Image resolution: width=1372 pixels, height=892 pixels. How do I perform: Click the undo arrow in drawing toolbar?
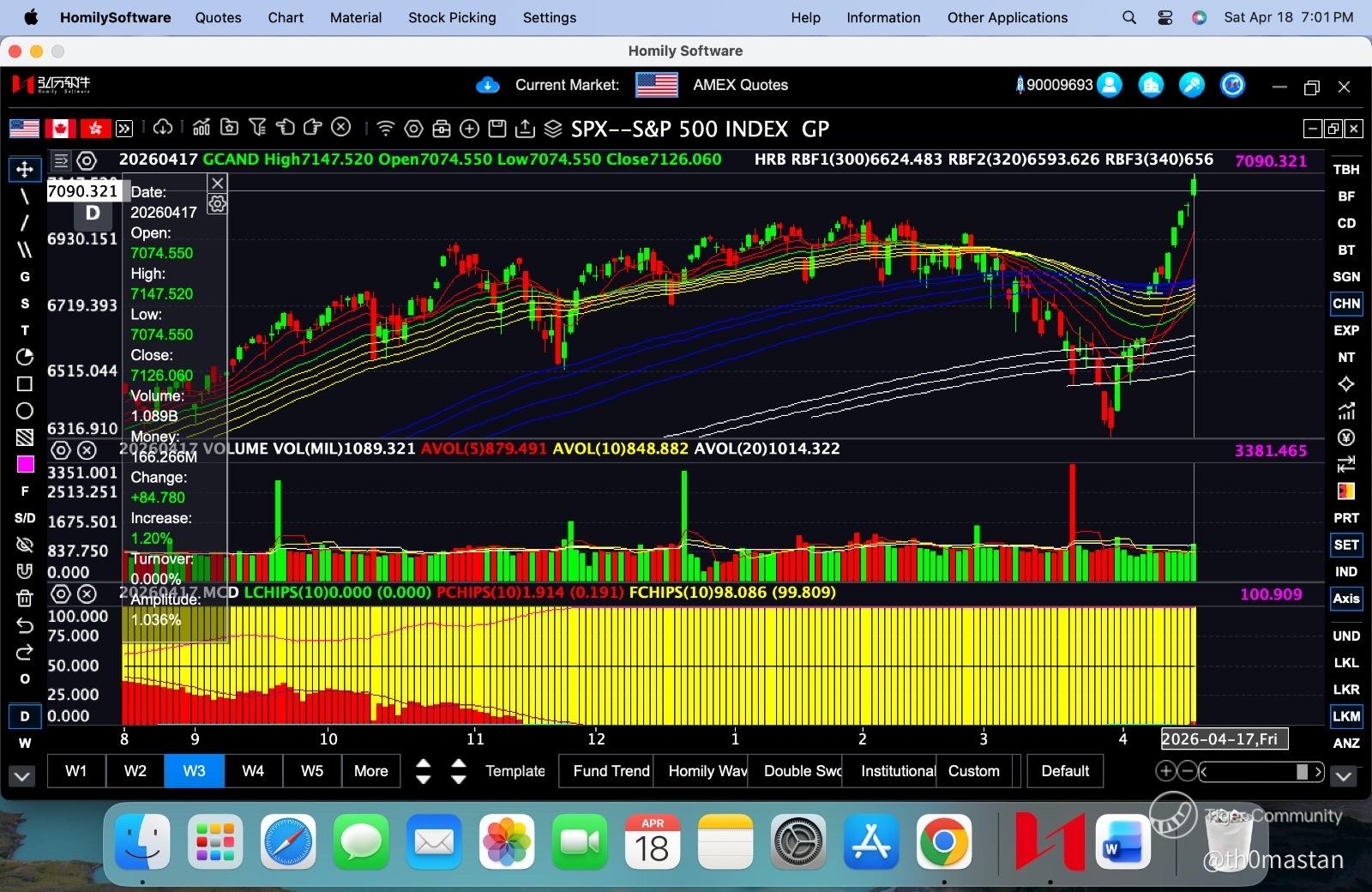[25, 625]
